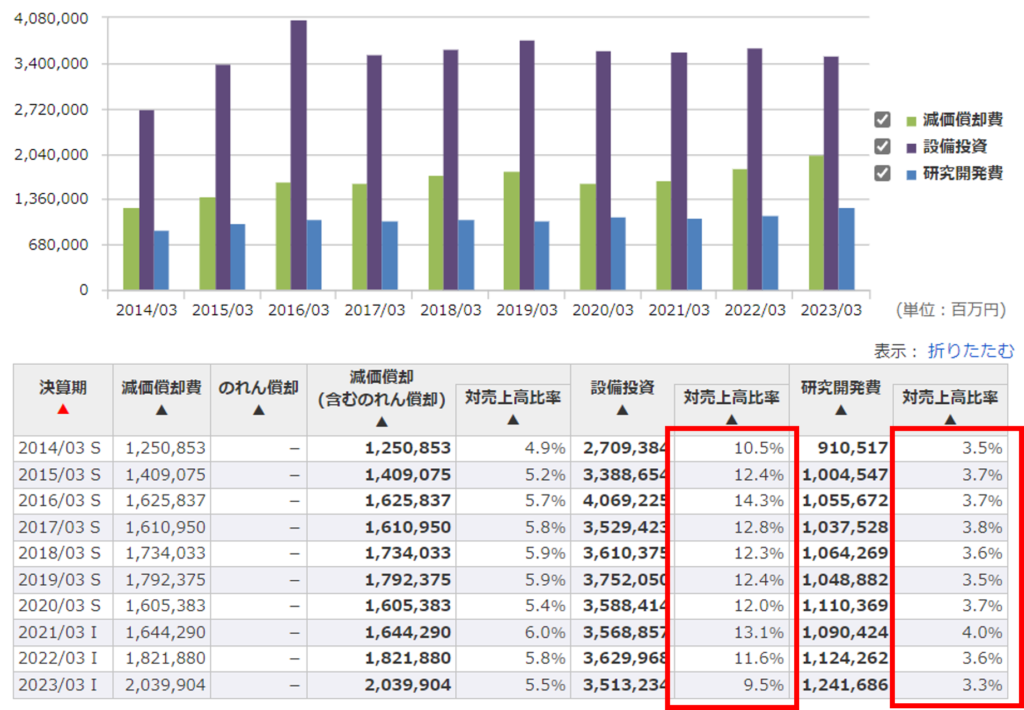
Task: Click sort arrow under 研究開発費 header
Action: 840,409
